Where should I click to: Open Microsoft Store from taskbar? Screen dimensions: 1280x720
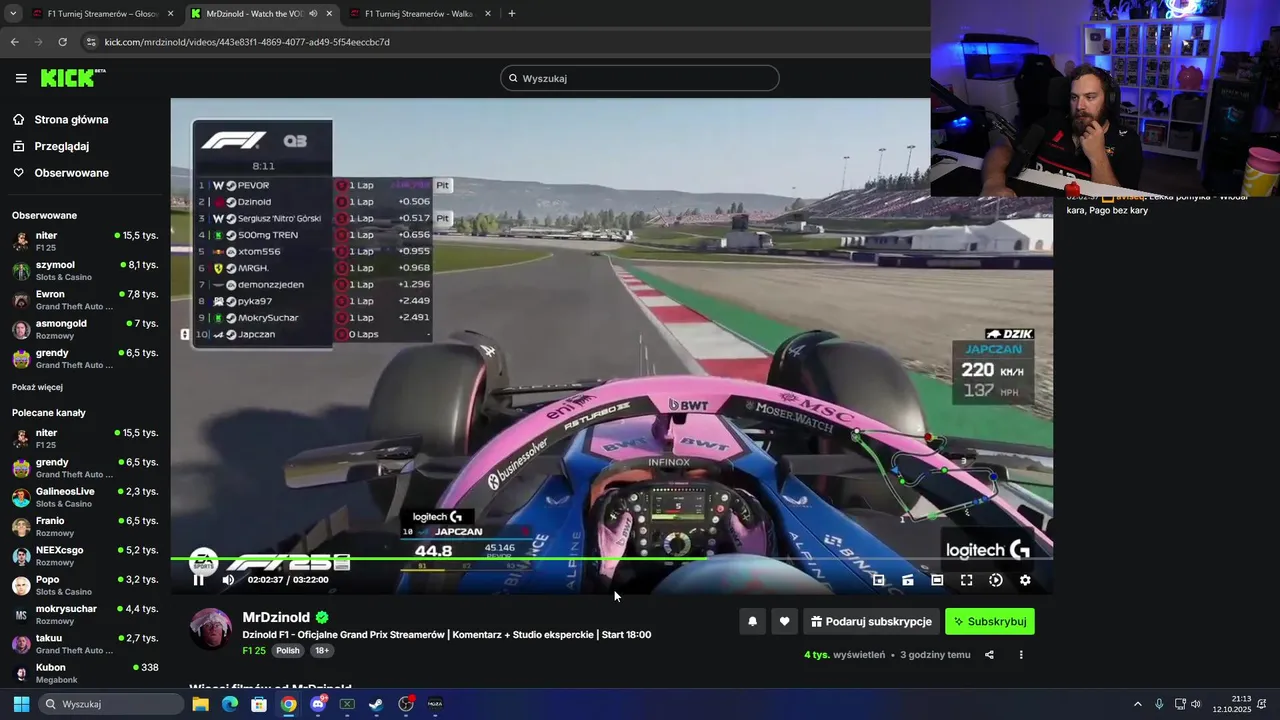point(259,704)
